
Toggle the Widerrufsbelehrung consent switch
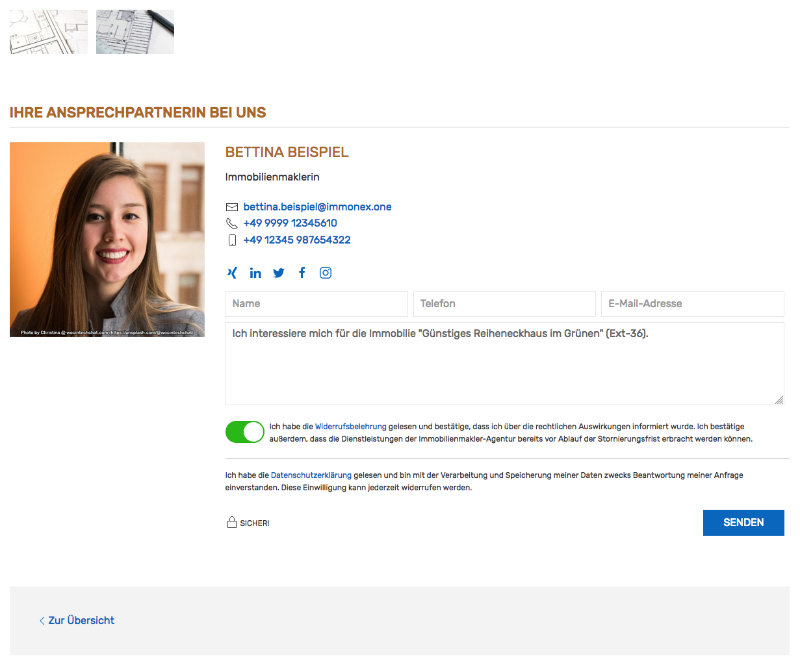tap(245, 432)
